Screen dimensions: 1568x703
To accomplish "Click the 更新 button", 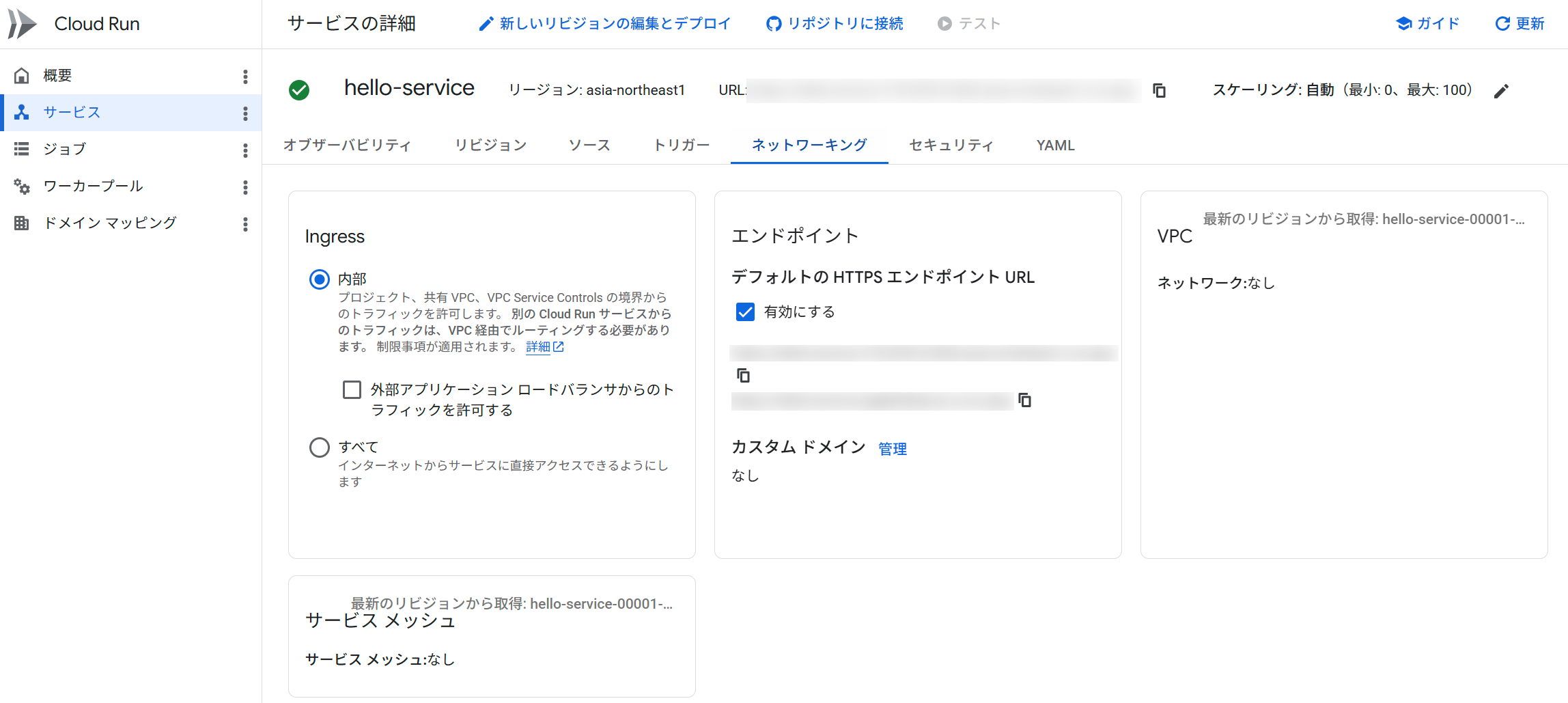I will click(1520, 24).
